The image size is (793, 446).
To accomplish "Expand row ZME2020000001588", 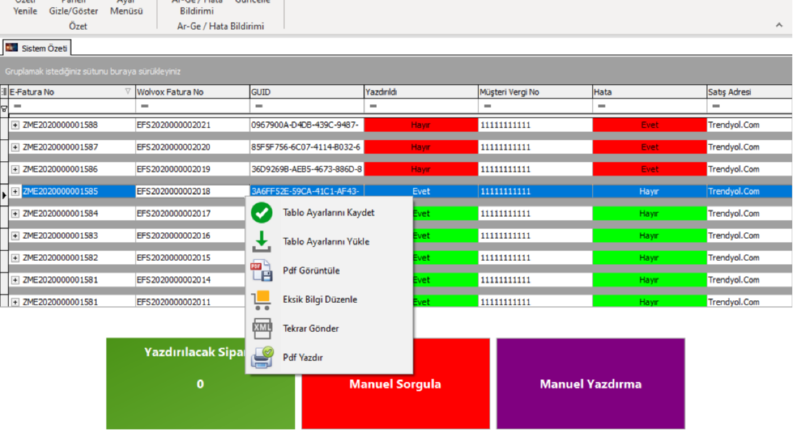I will coord(15,125).
